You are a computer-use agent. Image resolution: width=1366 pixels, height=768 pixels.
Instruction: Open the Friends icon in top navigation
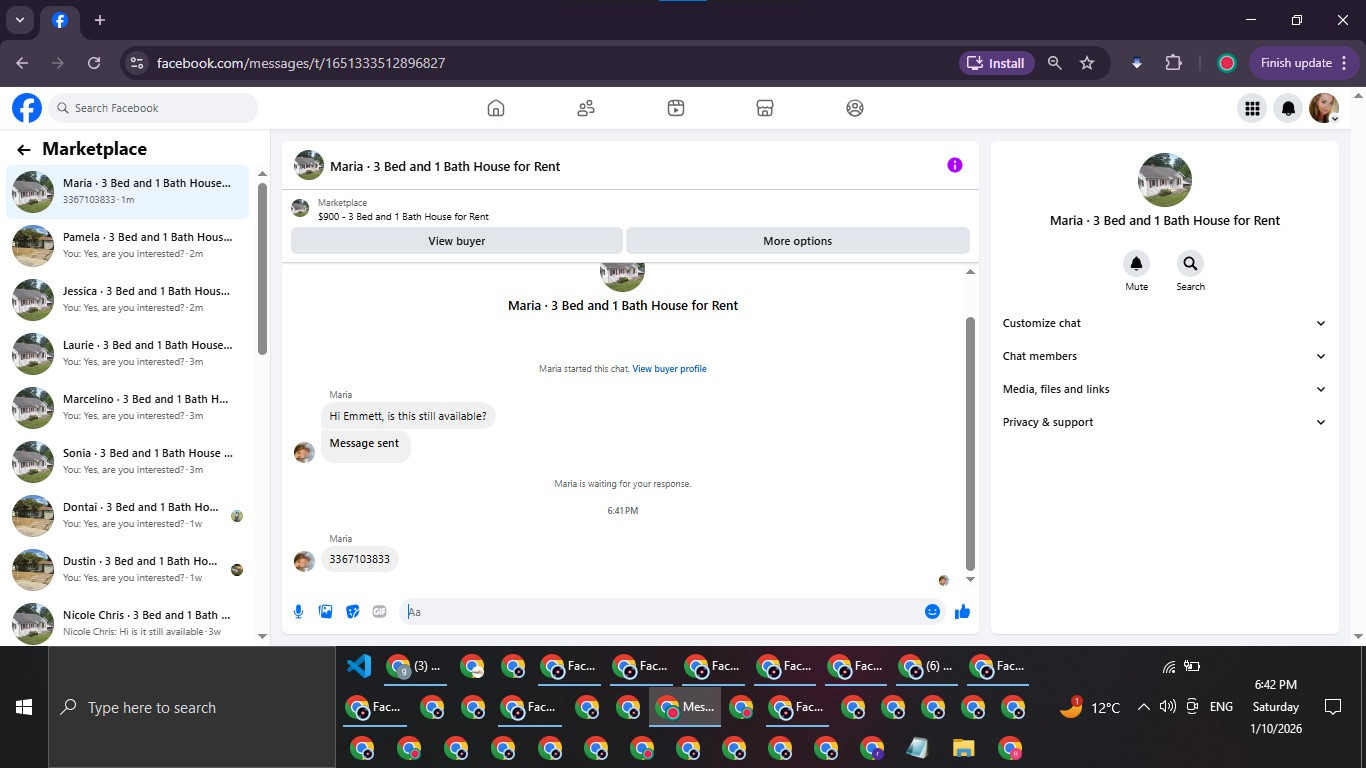pos(586,108)
